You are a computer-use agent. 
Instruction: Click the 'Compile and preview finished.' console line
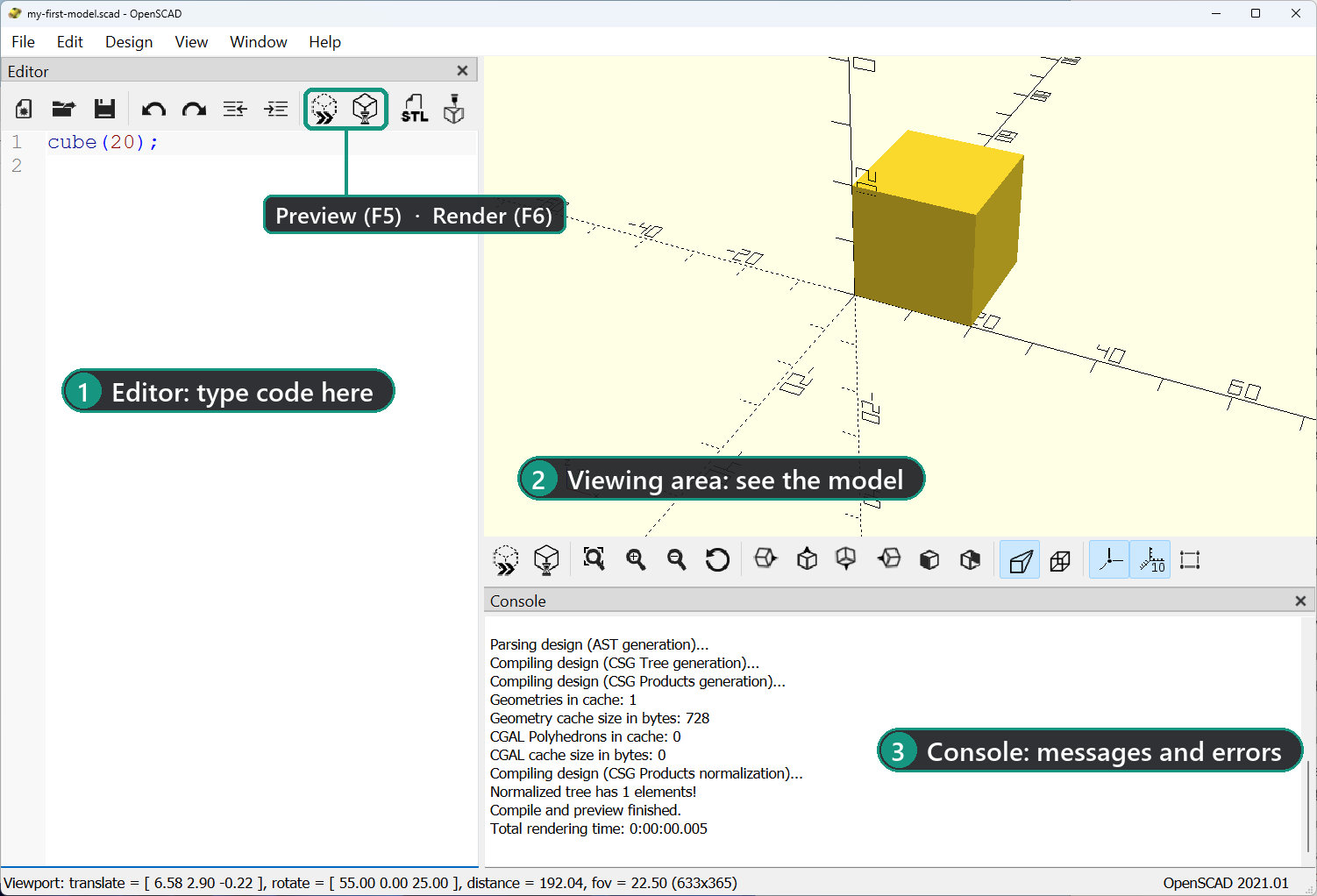(x=586, y=810)
